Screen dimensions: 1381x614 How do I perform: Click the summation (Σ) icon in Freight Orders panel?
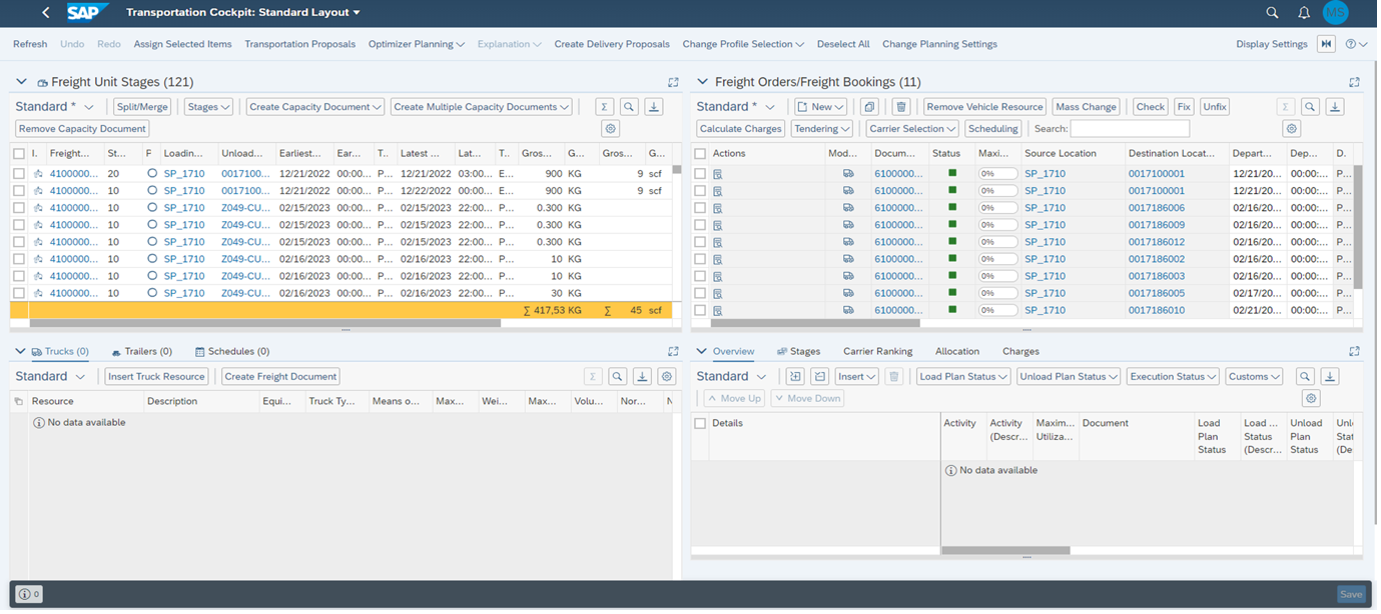[x=1285, y=106]
